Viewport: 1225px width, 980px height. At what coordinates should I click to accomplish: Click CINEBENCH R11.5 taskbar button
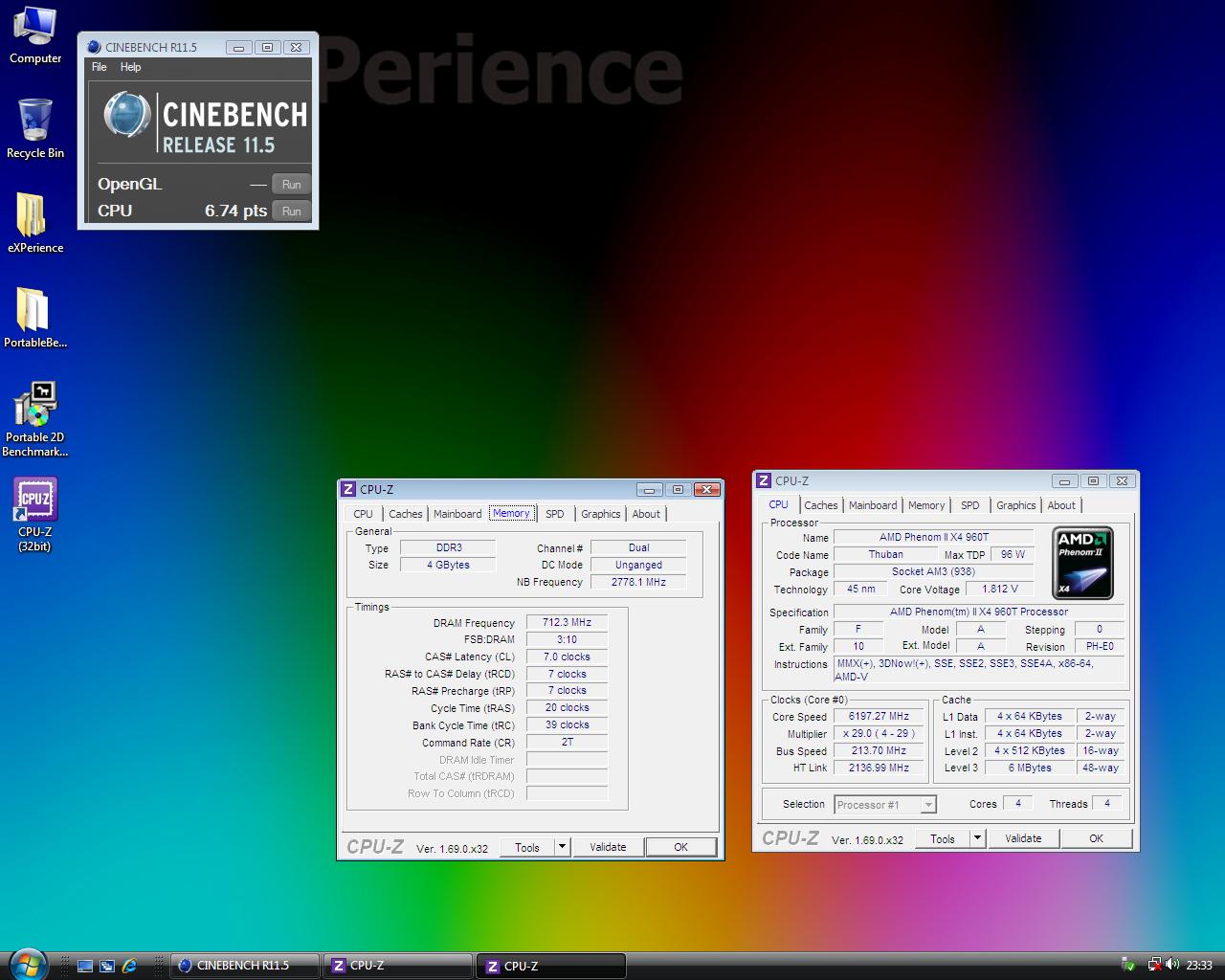245,966
